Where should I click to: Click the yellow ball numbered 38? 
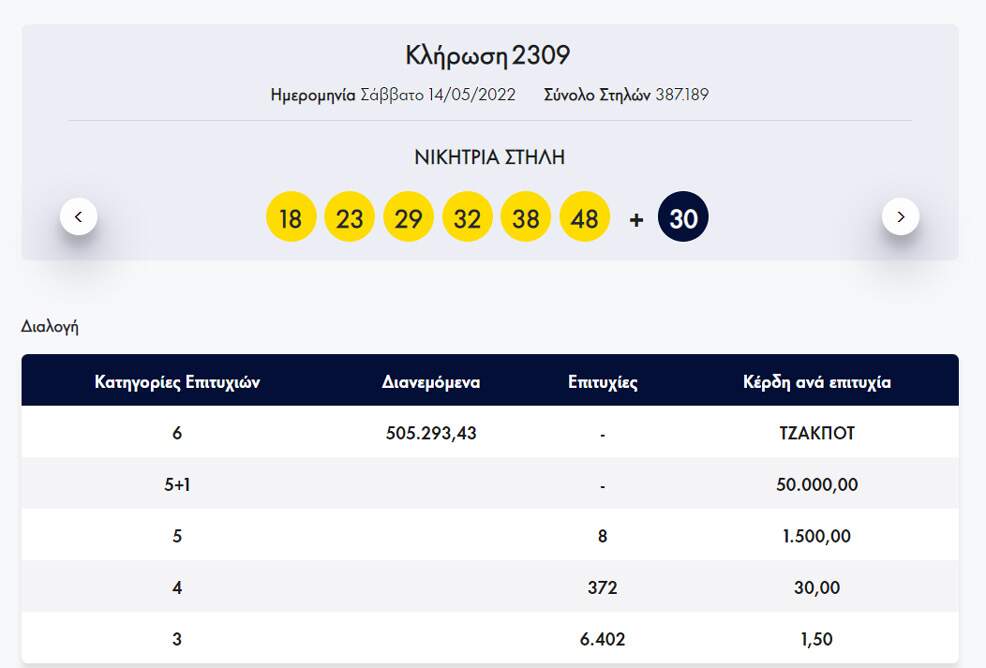[x=526, y=218]
